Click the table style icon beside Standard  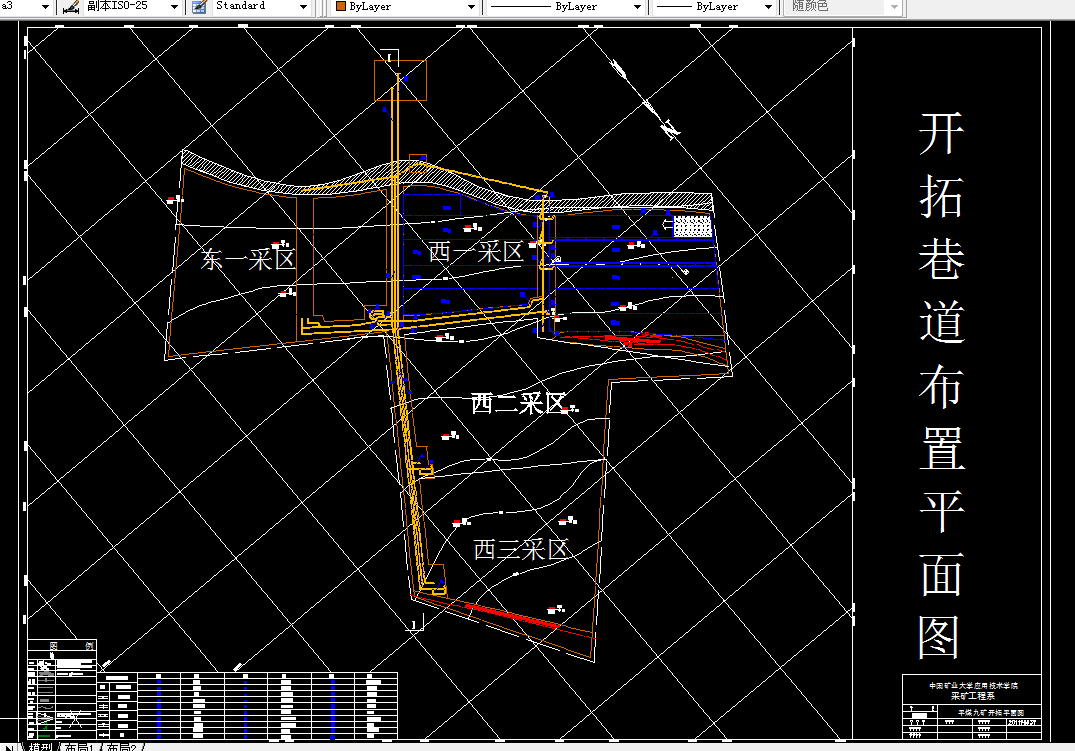point(200,7)
